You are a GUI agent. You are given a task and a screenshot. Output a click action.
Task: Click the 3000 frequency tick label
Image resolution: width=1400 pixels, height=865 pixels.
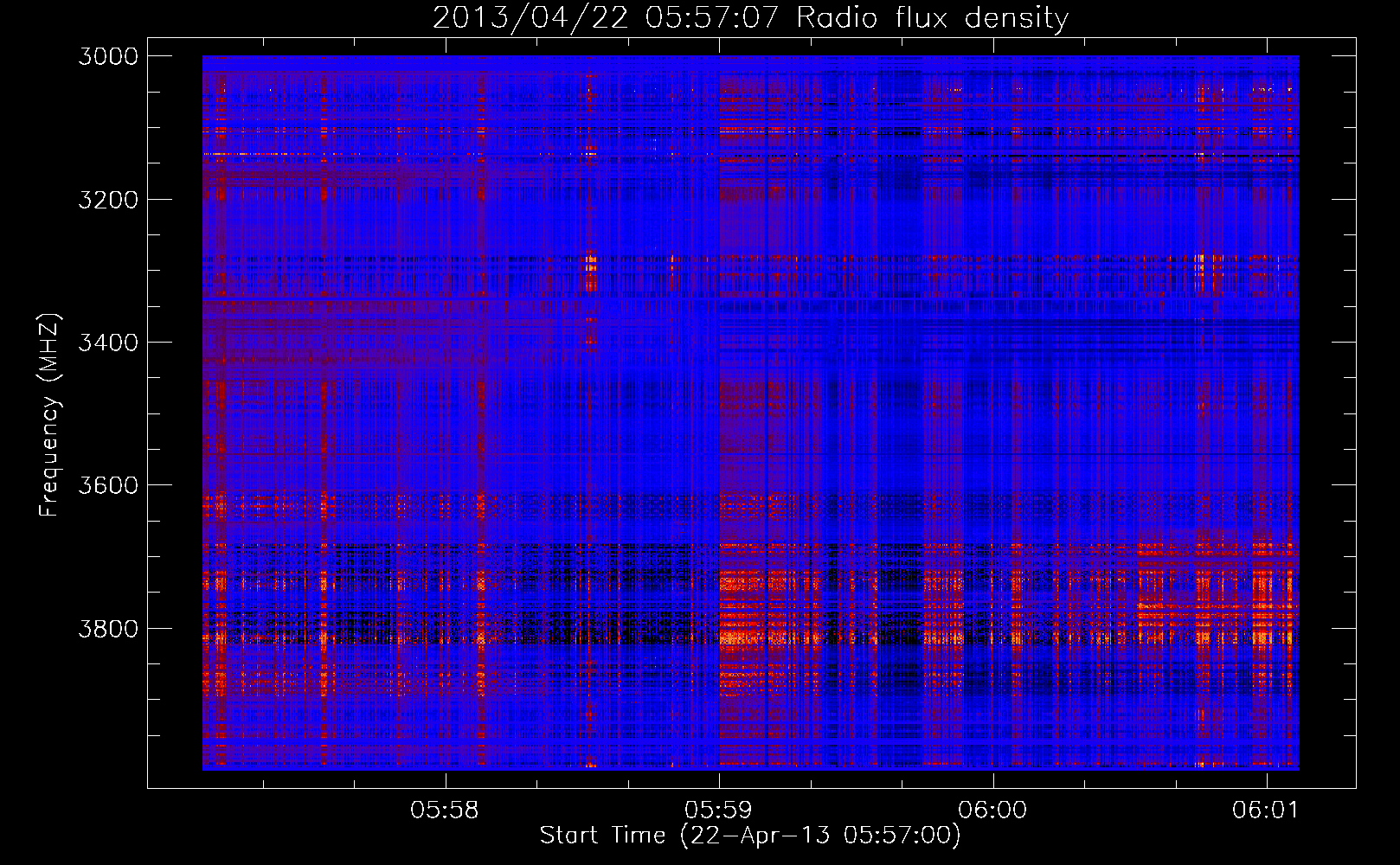(108, 56)
